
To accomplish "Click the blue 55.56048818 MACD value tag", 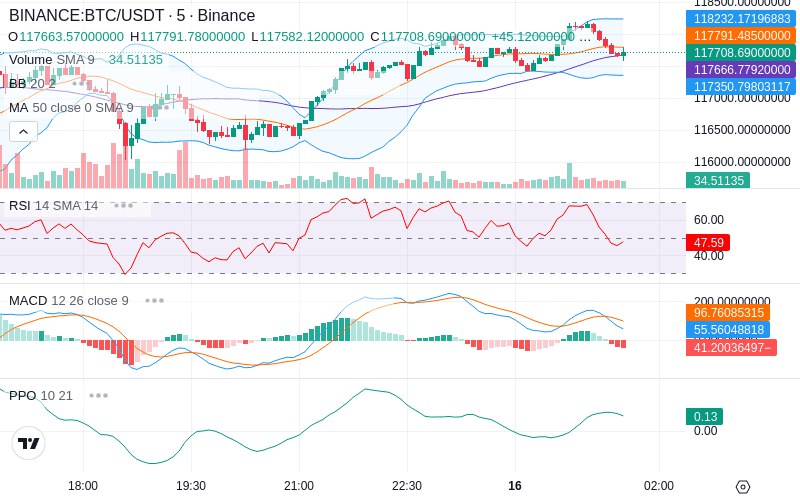I will 728,330.
